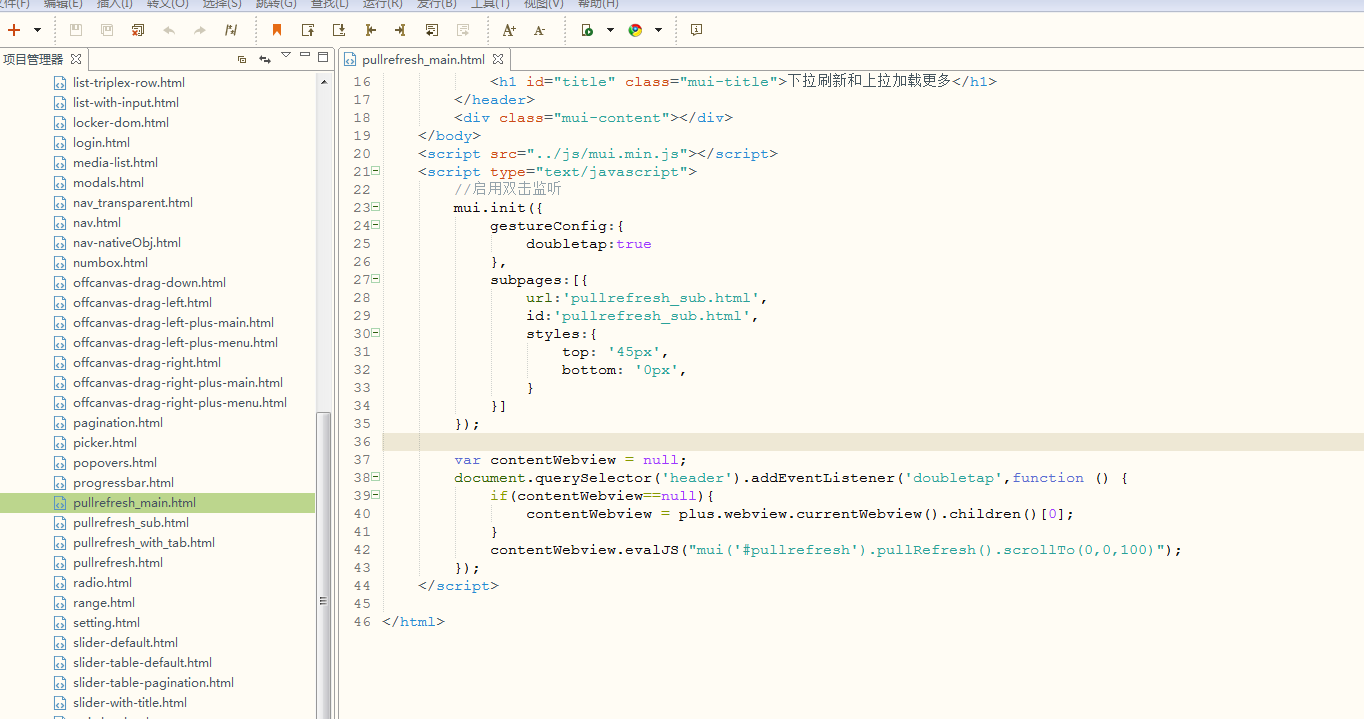This screenshot has width=1364, height=719.
Task: Click the window icon with red X
Action: (x=138, y=30)
